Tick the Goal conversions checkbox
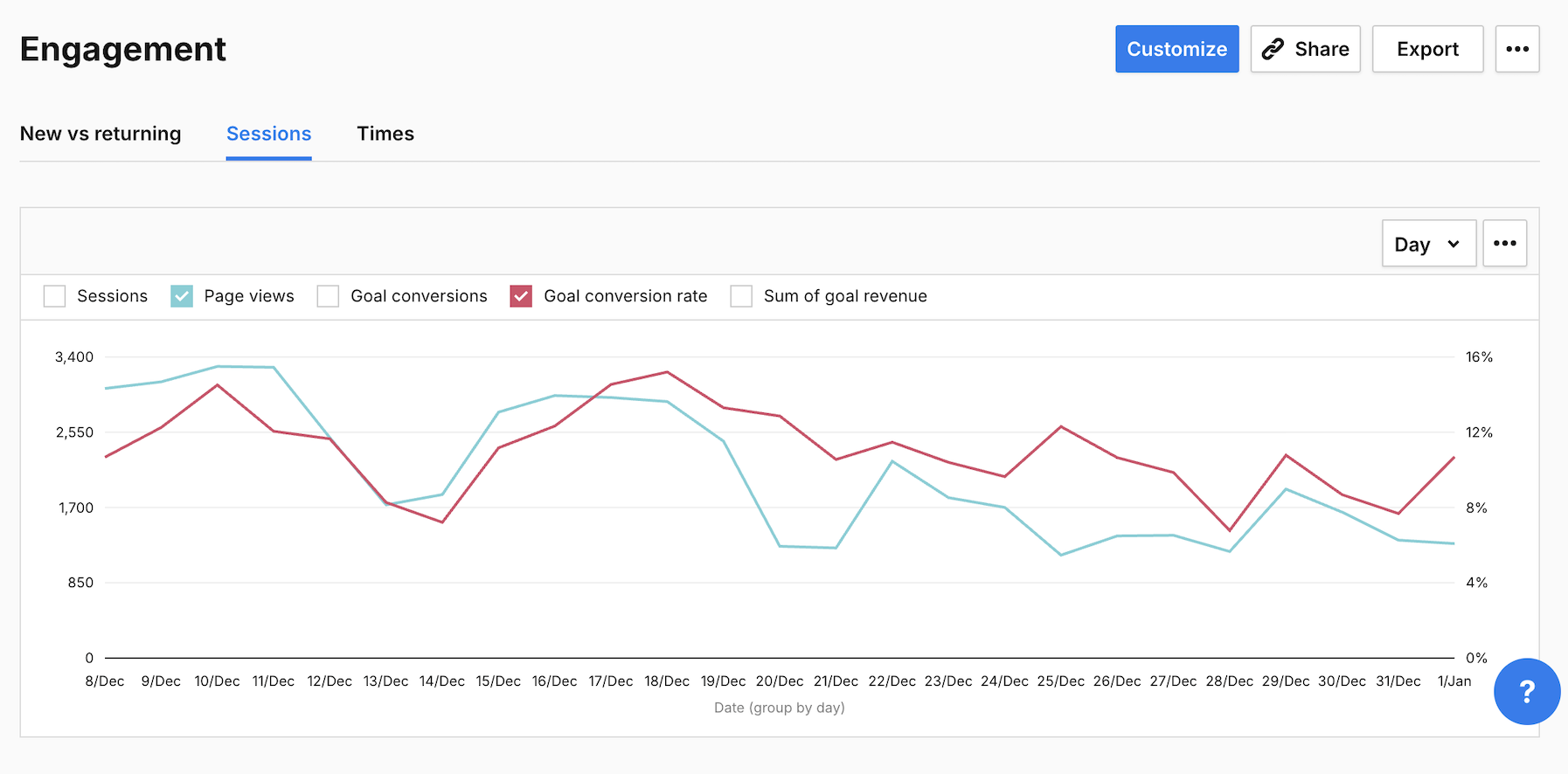 pos(328,296)
